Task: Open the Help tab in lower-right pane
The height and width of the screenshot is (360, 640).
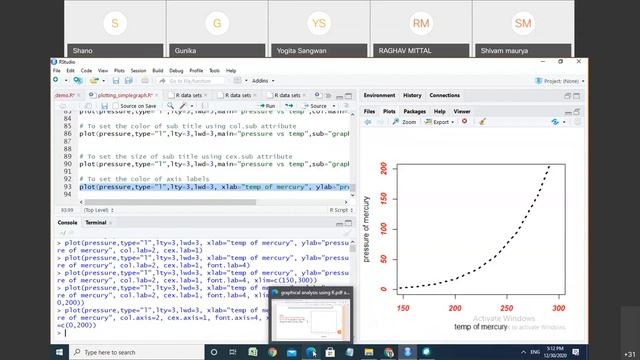Action: [440, 111]
